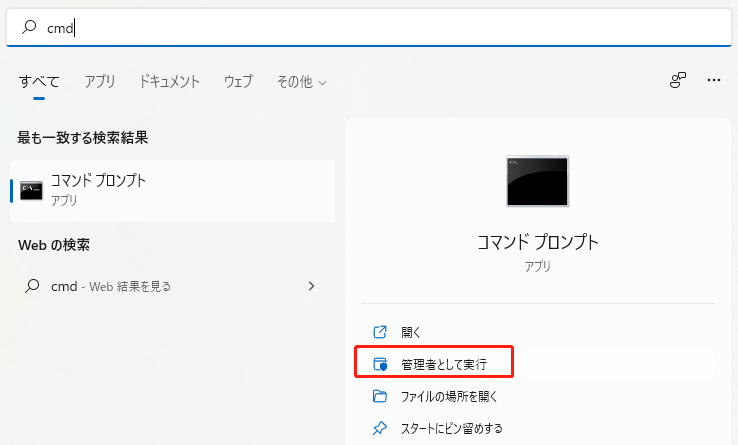
Task: Click the magnifier icon next to cmd web result
Action: [x=31, y=286]
